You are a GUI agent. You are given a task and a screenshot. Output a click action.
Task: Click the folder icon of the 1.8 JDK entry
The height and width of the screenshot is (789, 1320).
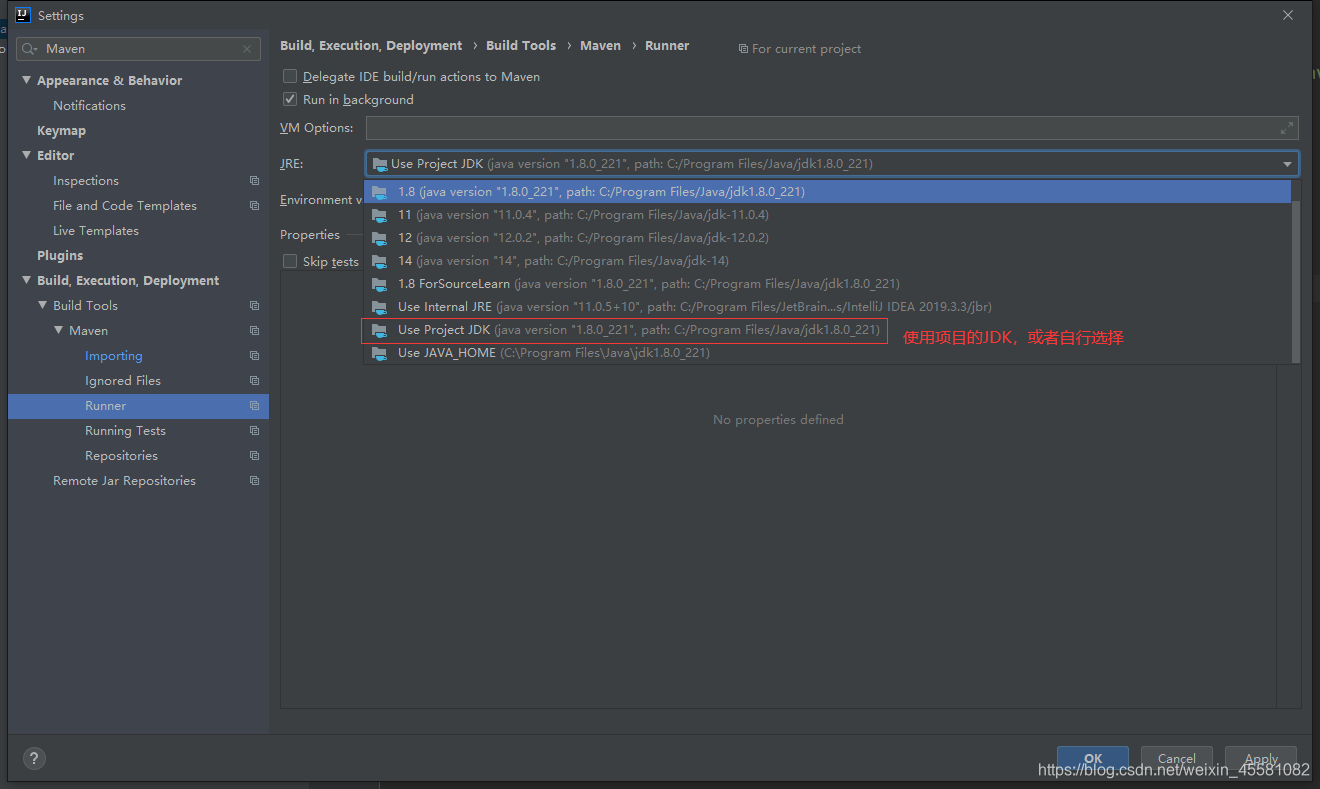[379, 192]
